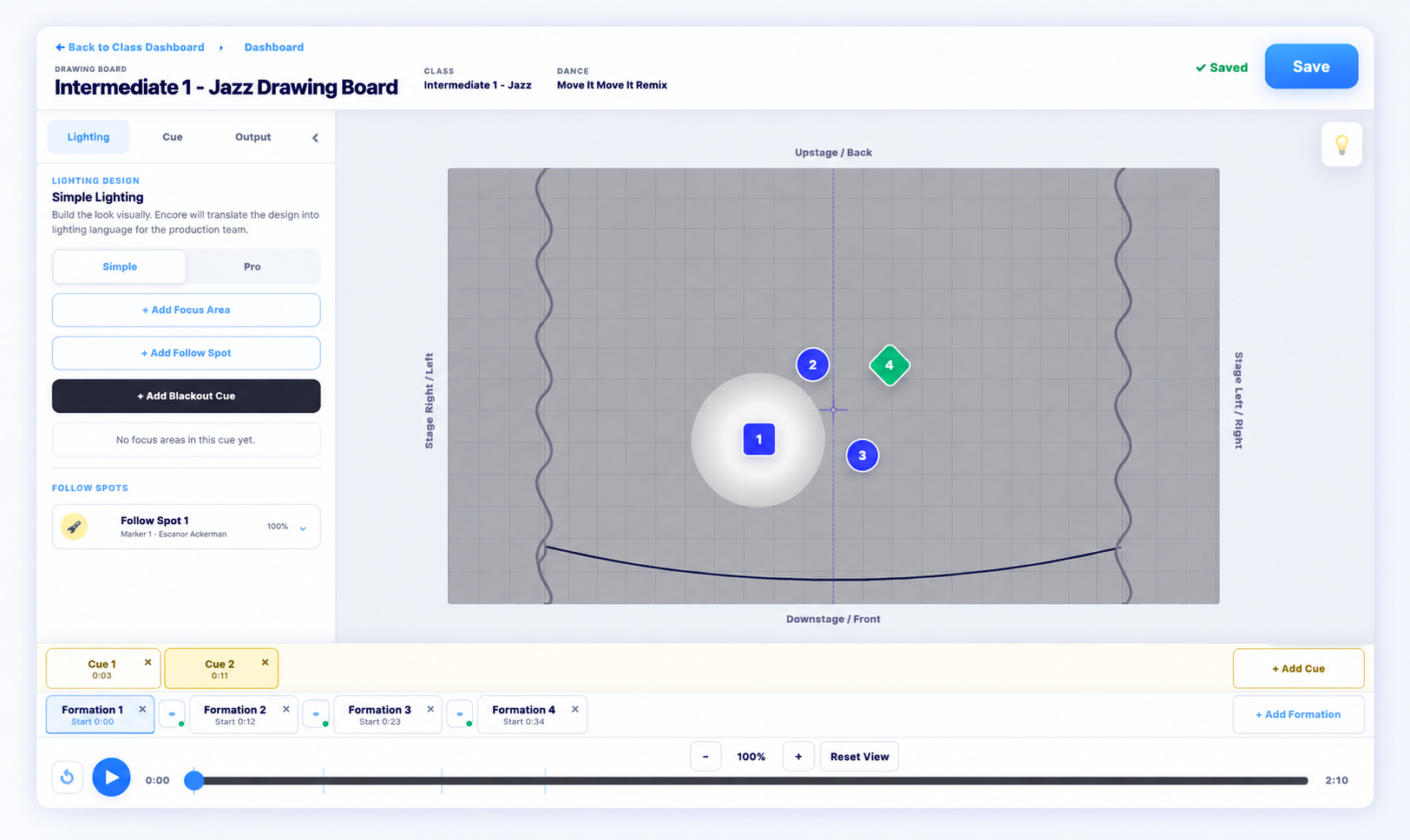Select dancer marker 3 on stage
This screenshot has height=840, width=1410.
[x=862, y=456]
